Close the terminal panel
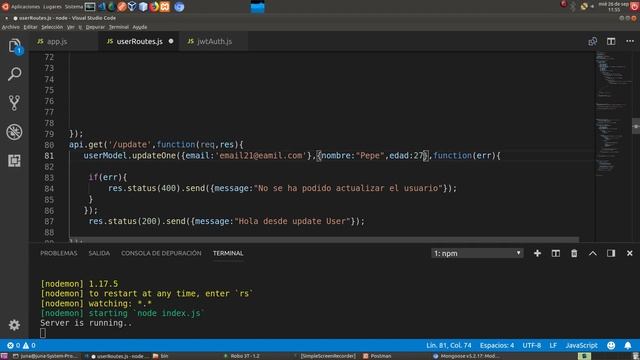The width and height of the screenshot is (640, 360). [630, 253]
